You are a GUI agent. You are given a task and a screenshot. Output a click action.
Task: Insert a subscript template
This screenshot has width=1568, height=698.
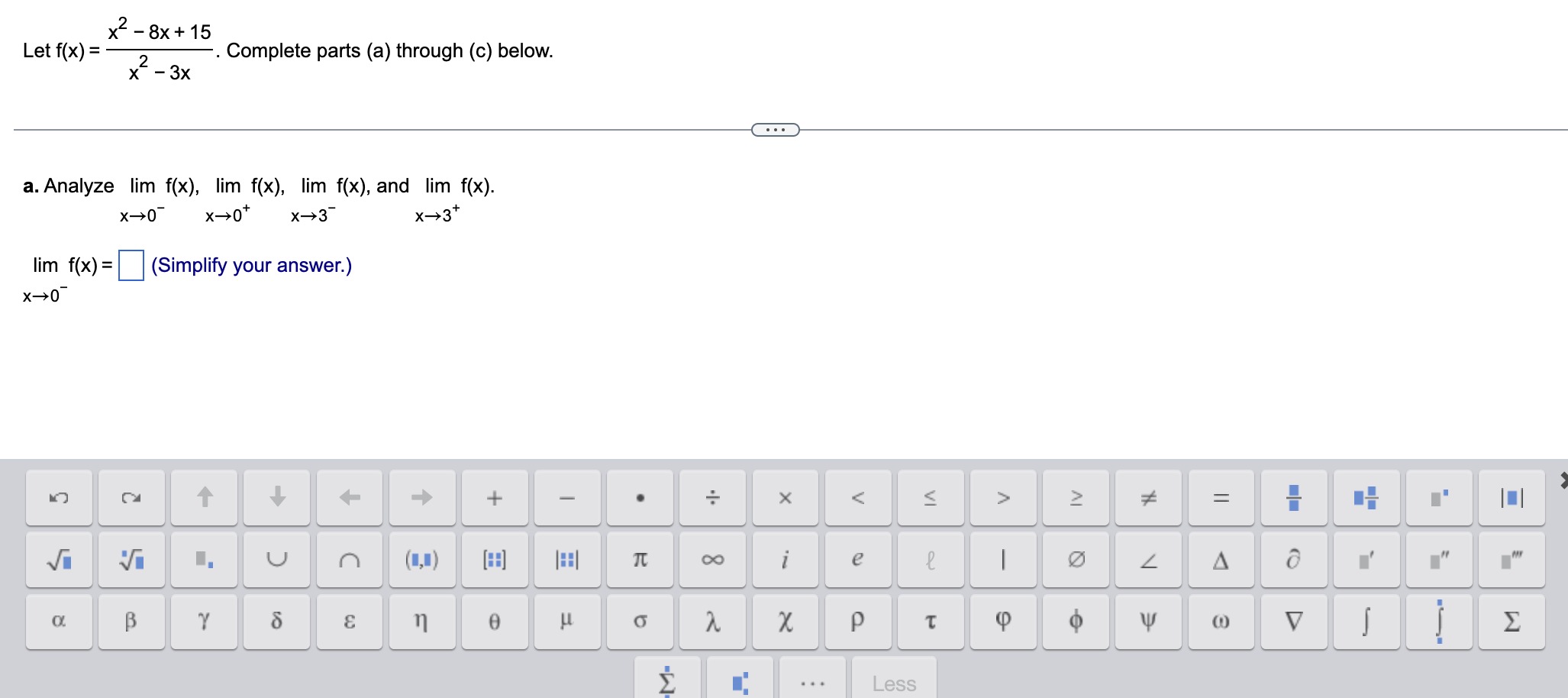(204, 560)
